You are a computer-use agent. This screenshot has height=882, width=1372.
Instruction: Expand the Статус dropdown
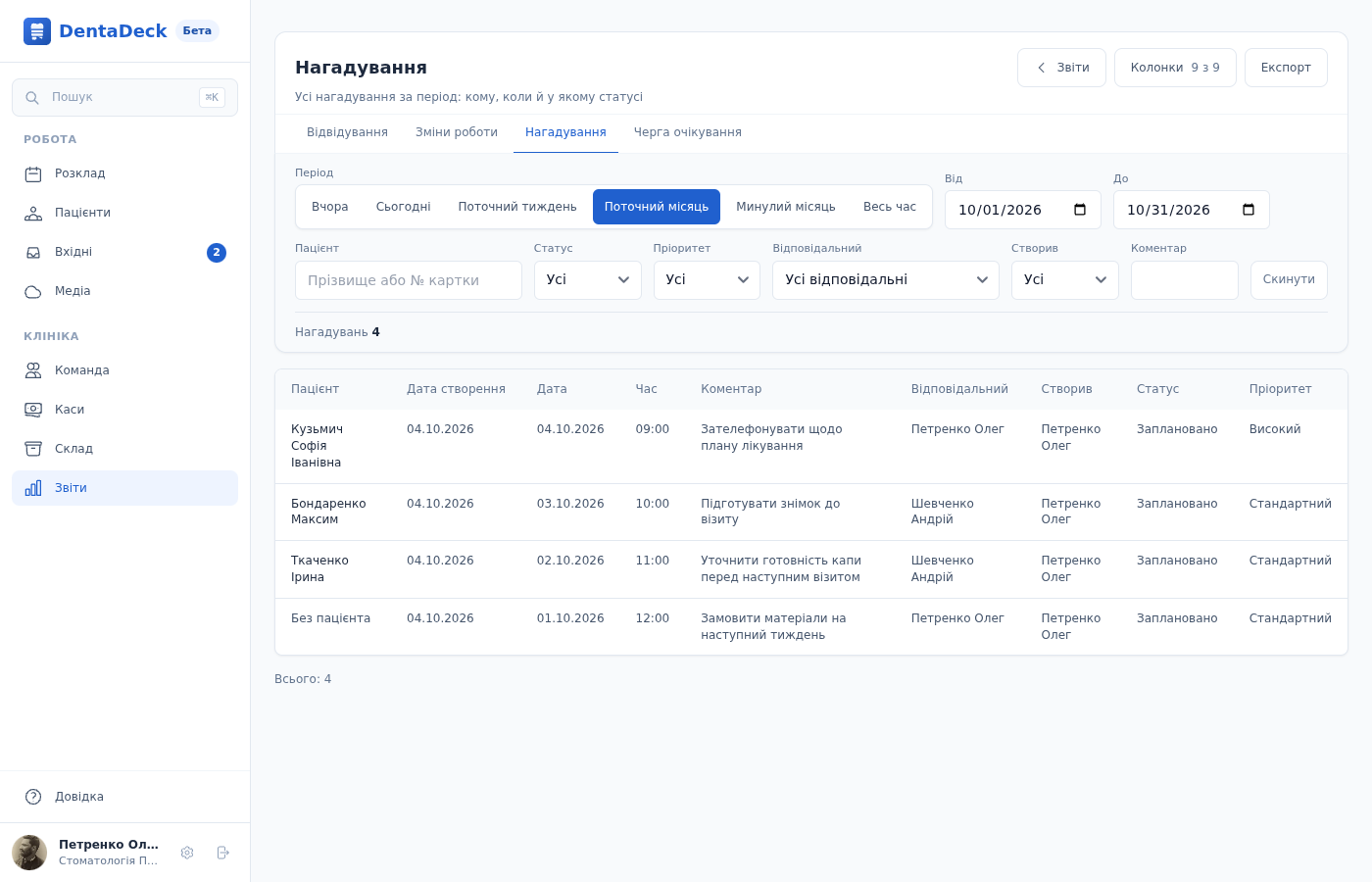coord(588,280)
